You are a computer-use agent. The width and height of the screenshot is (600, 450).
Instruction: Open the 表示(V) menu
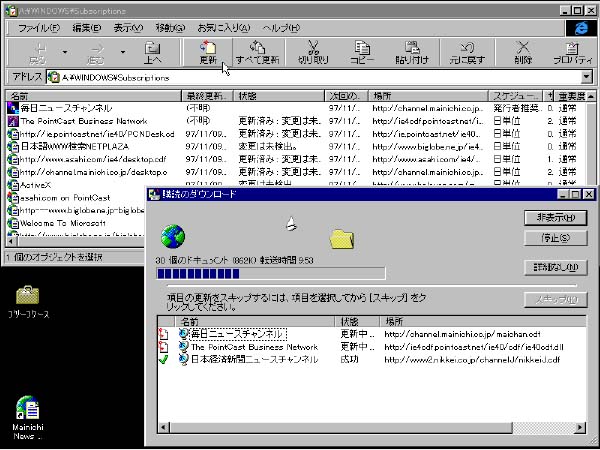(128, 28)
